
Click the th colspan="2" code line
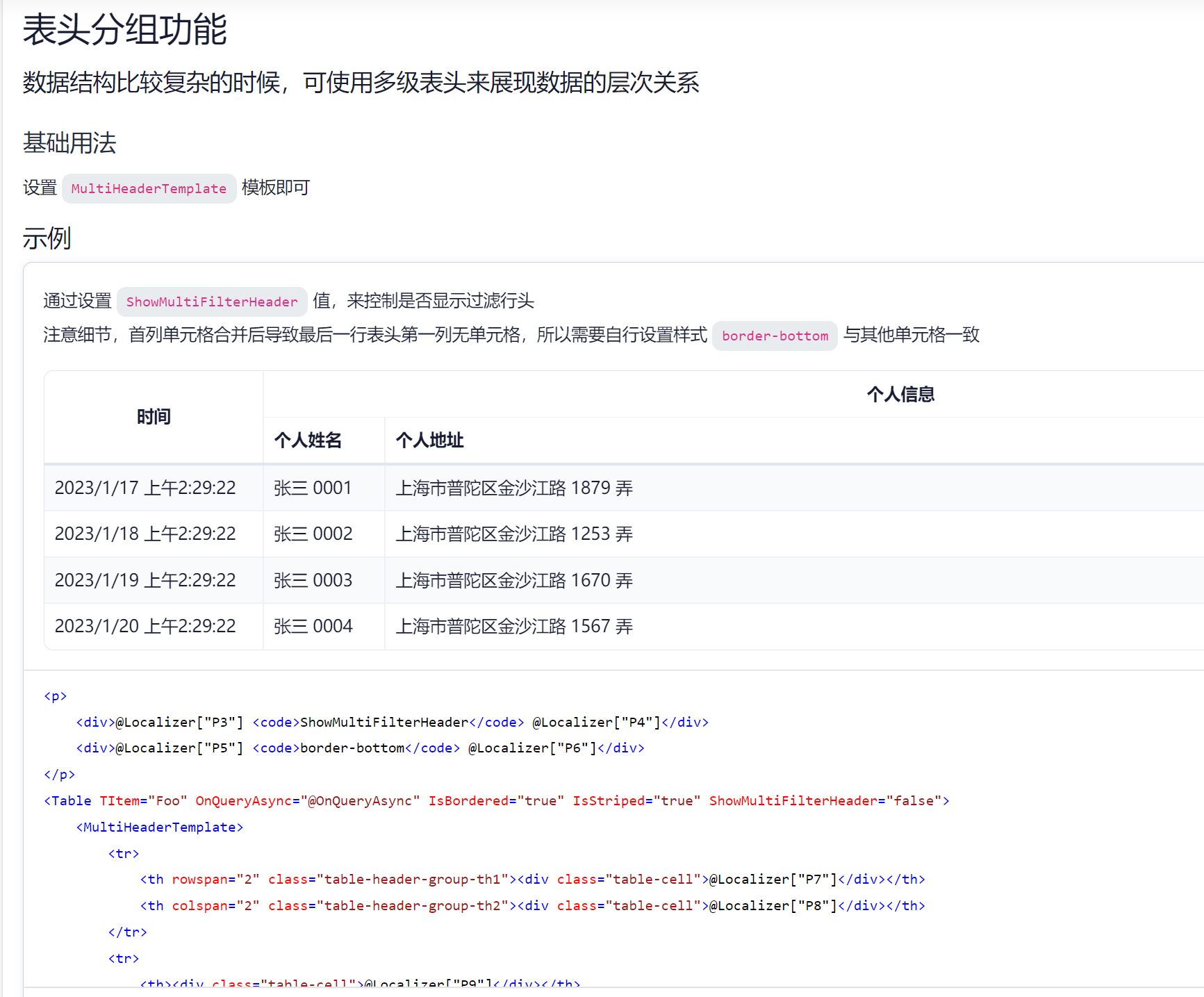532,905
